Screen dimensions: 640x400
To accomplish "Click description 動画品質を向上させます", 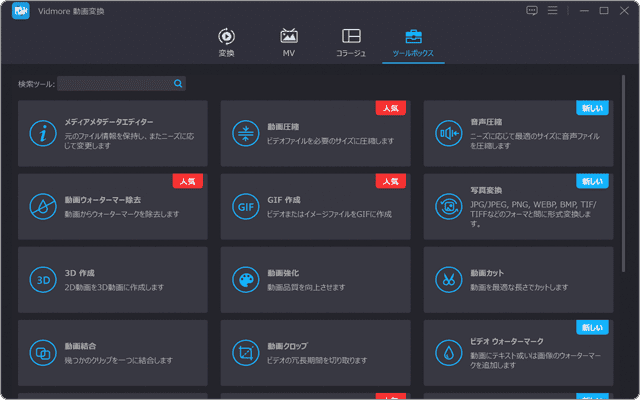I will (x=306, y=287).
